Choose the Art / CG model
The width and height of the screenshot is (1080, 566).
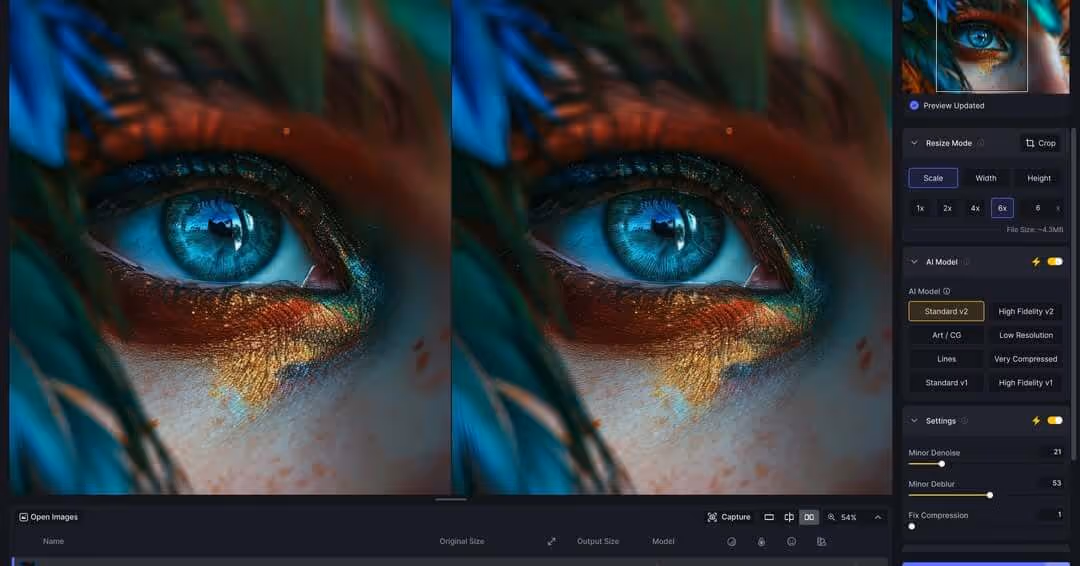946,335
